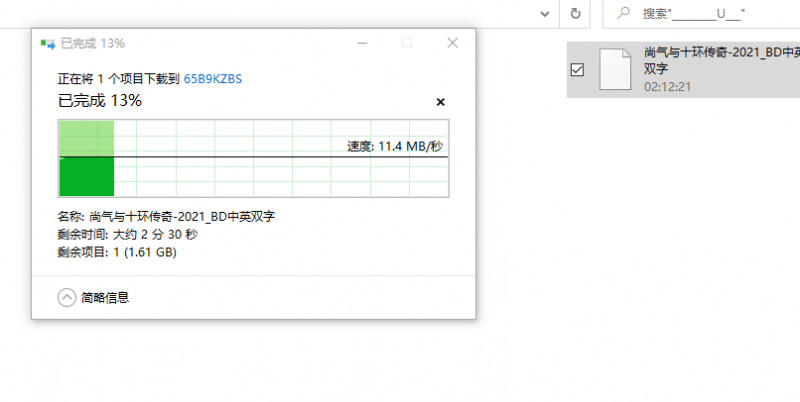
Task: Expand the address bar history dropdown
Action: (x=544, y=14)
